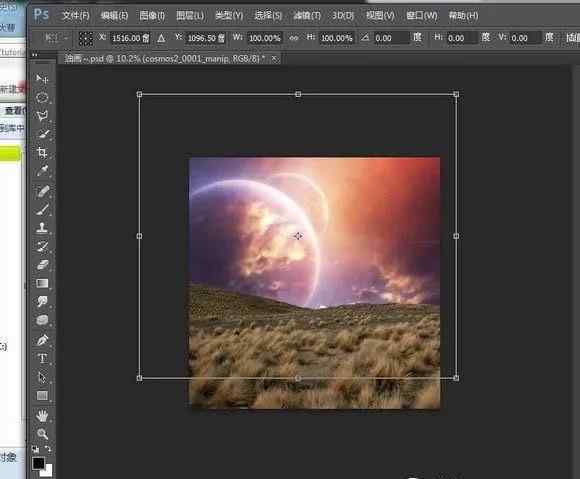Select the Horizontal Type tool
580x479 pixels.
pos(42,358)
